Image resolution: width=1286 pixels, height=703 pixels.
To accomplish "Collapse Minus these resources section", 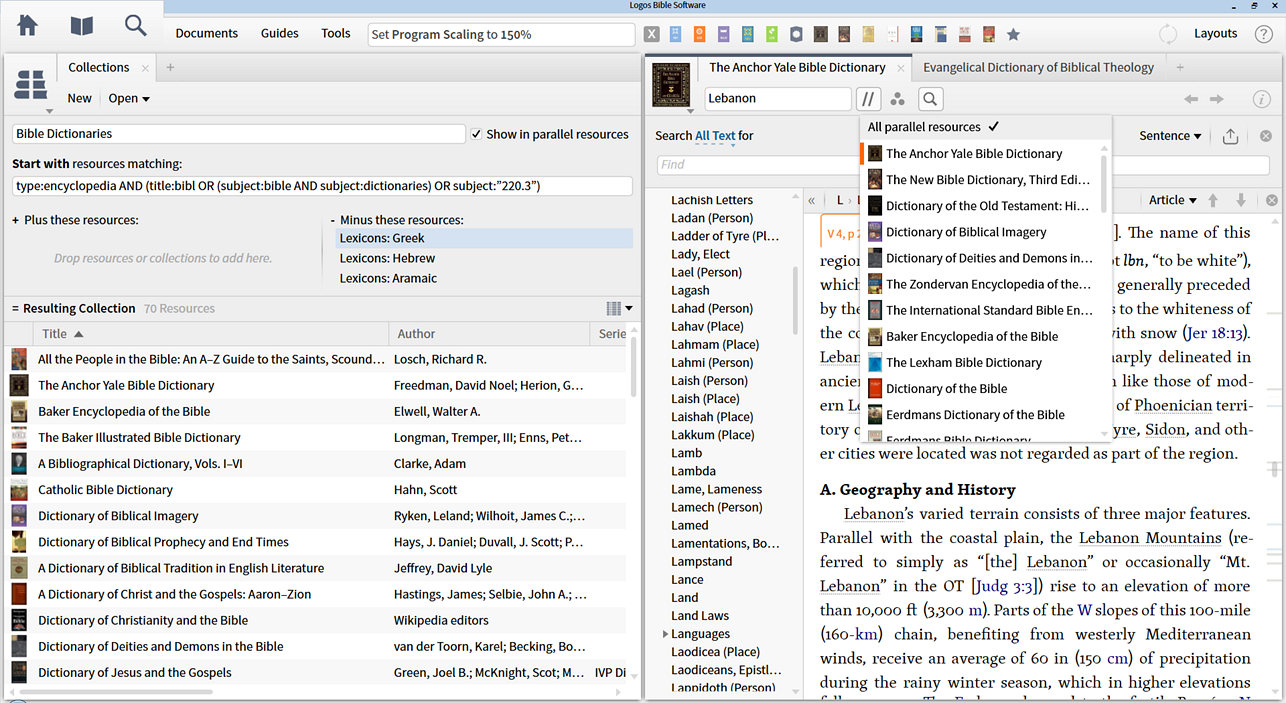I will [332, 220].
